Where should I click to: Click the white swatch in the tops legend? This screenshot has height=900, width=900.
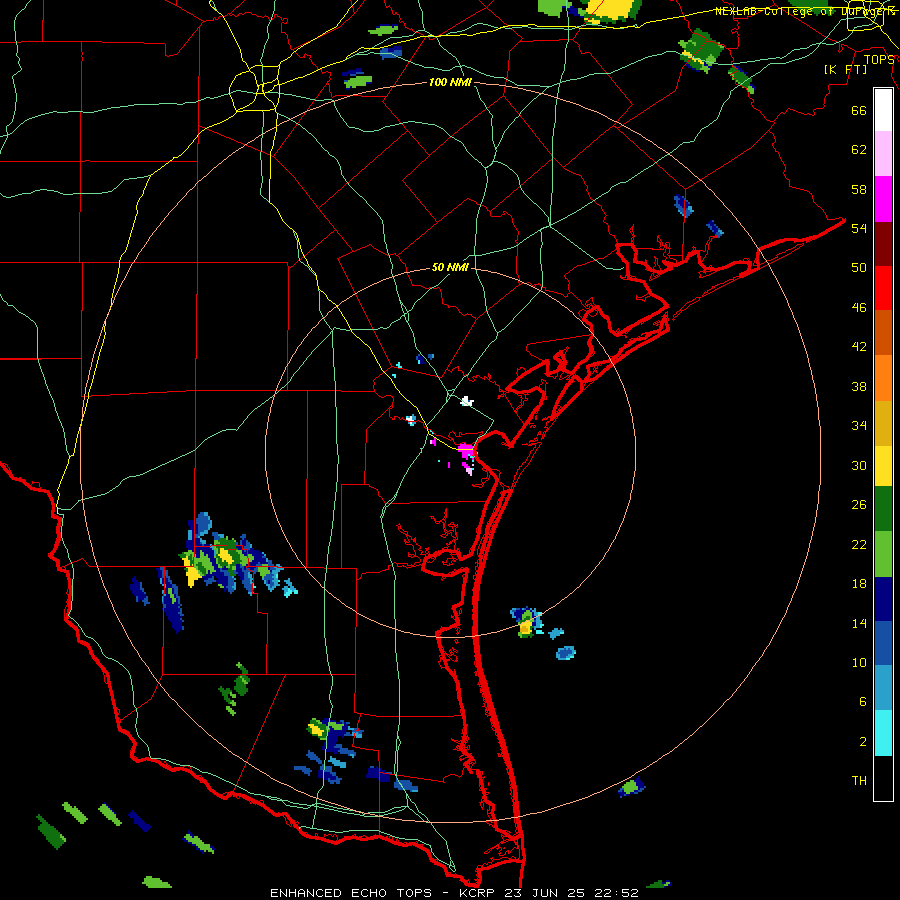tap(883, 110)
